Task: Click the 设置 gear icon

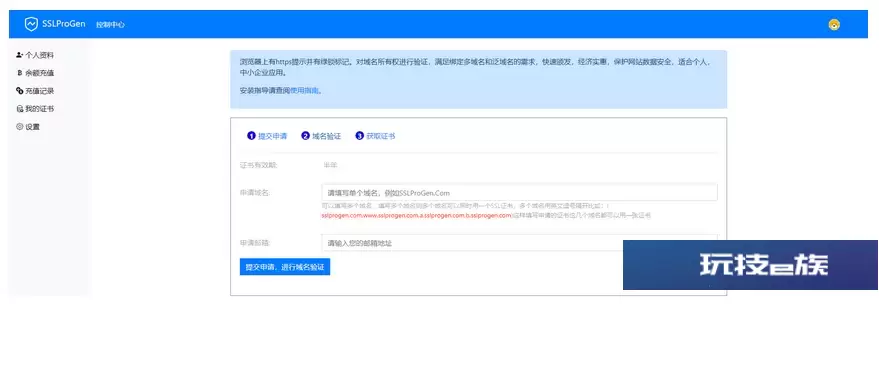Action: [x=20, y=127]
